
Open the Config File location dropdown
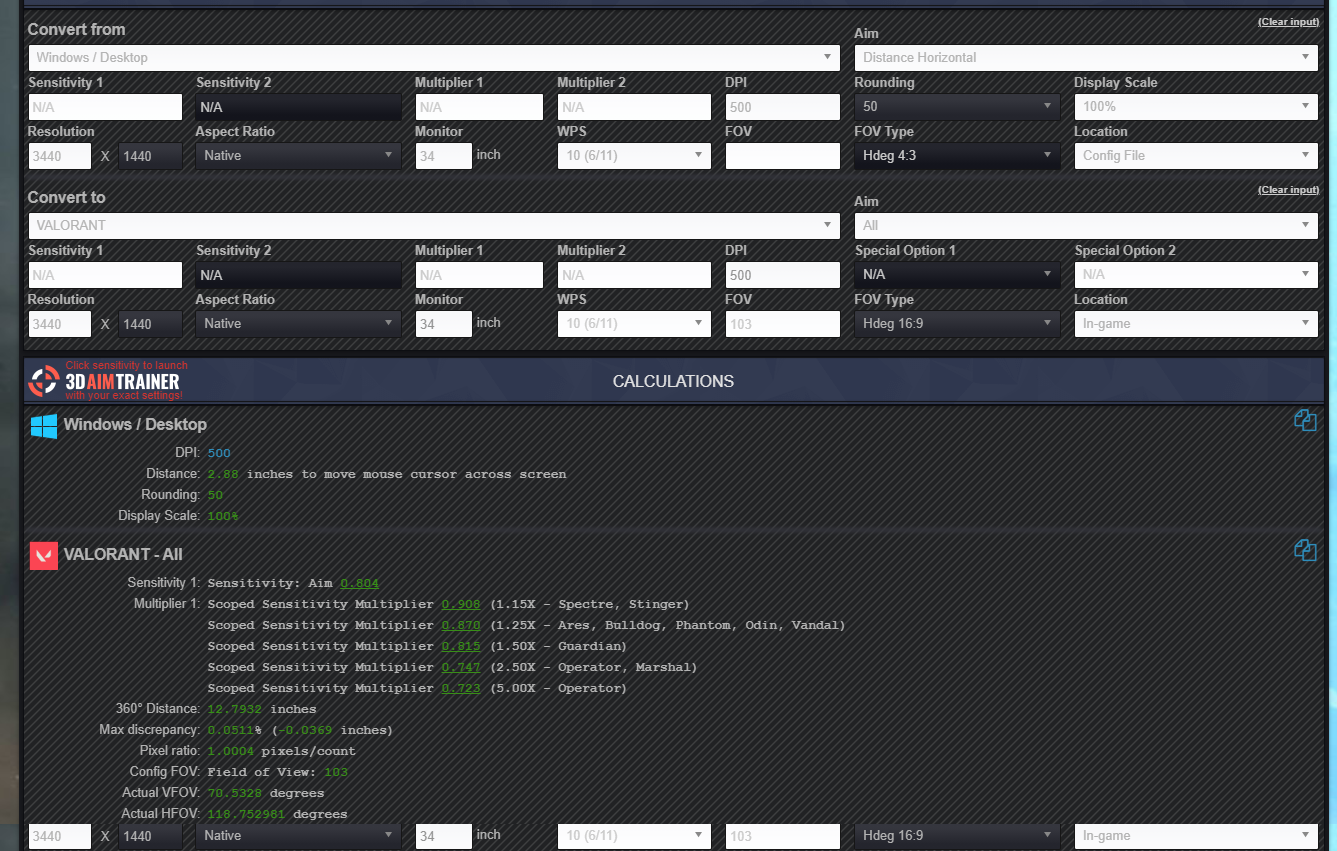[1196, 156]
